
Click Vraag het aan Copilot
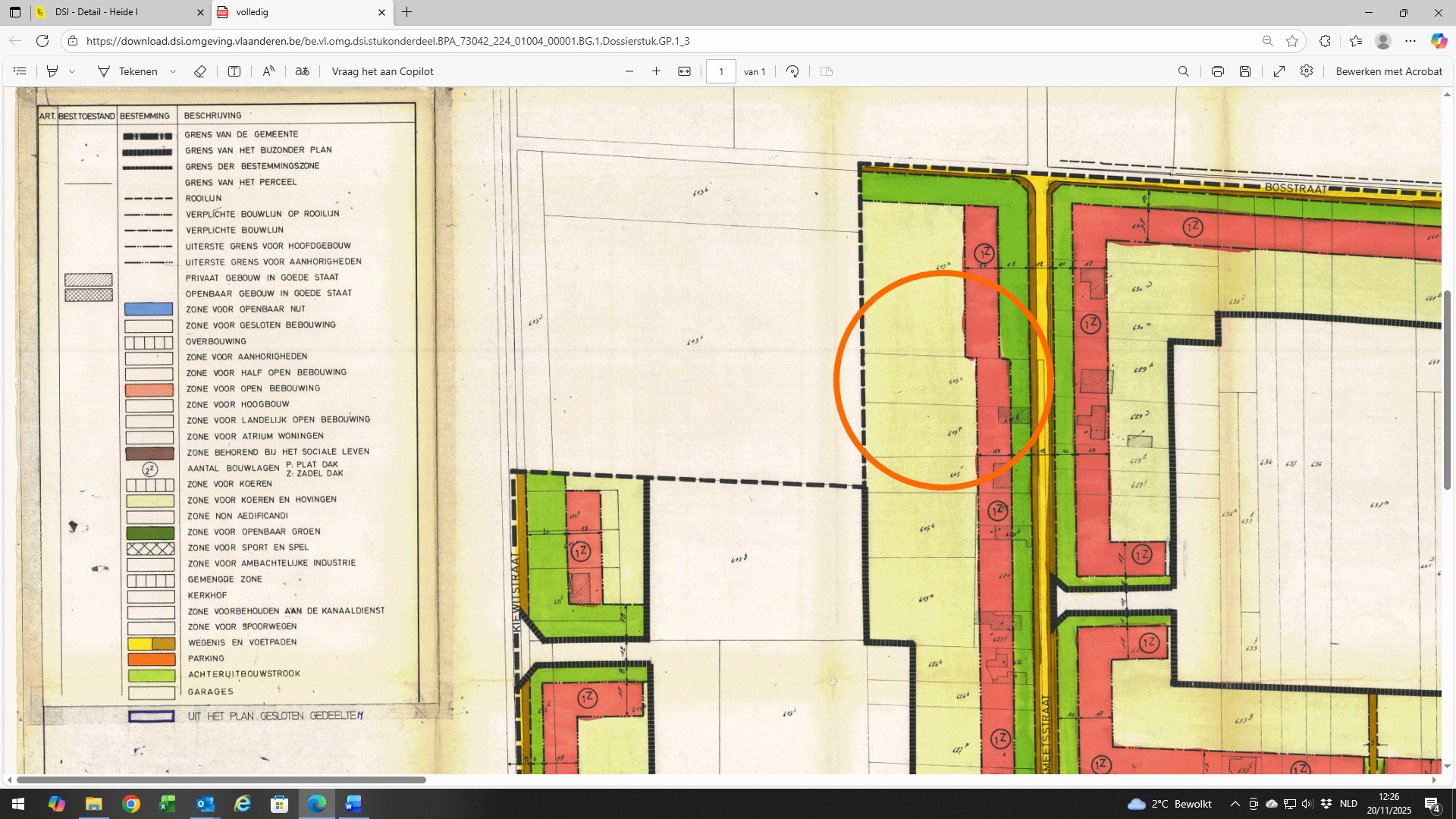point(382,71)
